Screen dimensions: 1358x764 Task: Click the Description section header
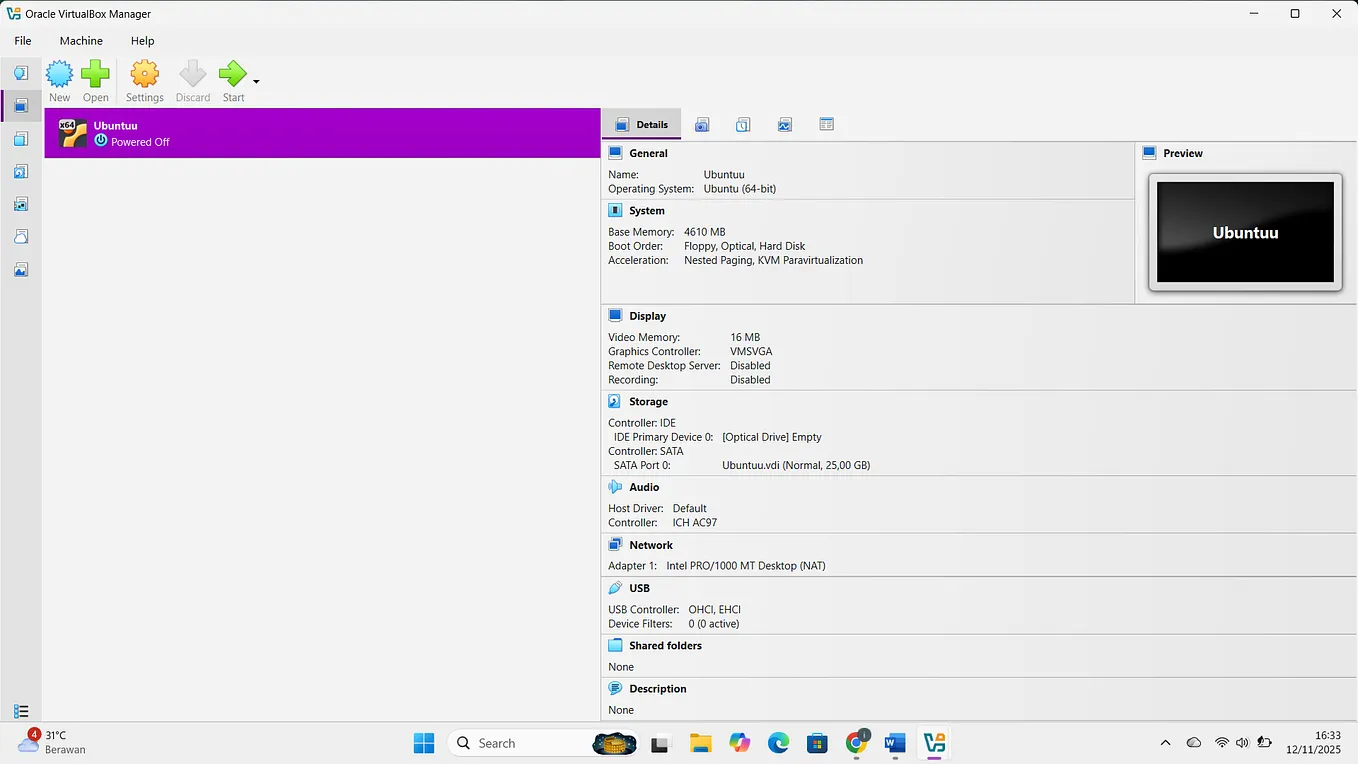pyautogui.click(x=658, y=689)
